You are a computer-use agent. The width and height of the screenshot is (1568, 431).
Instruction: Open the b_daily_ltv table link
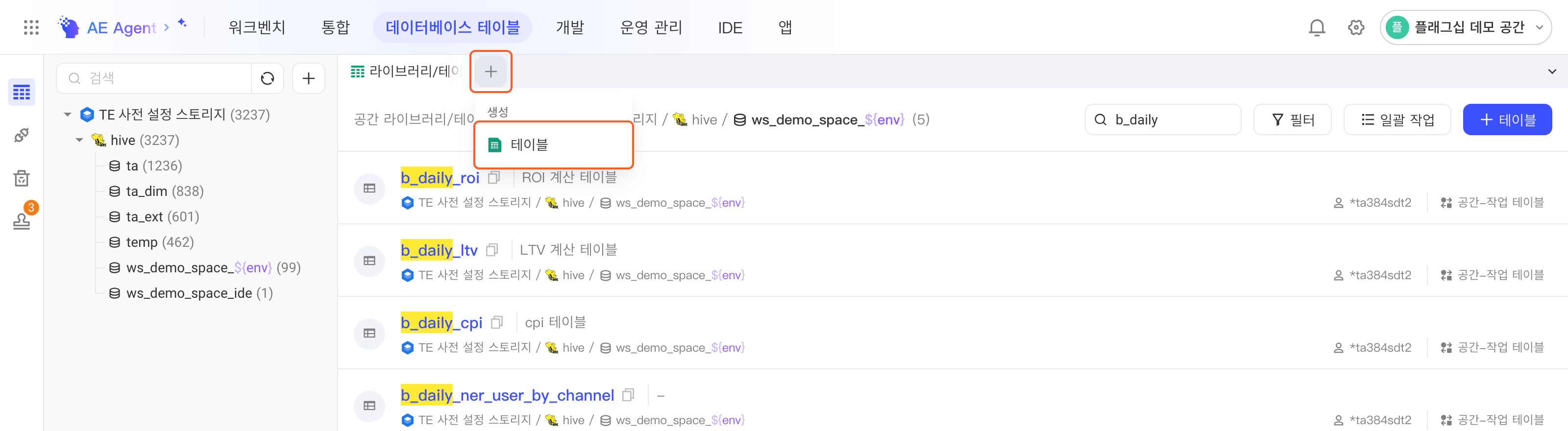tap(439, 250)
